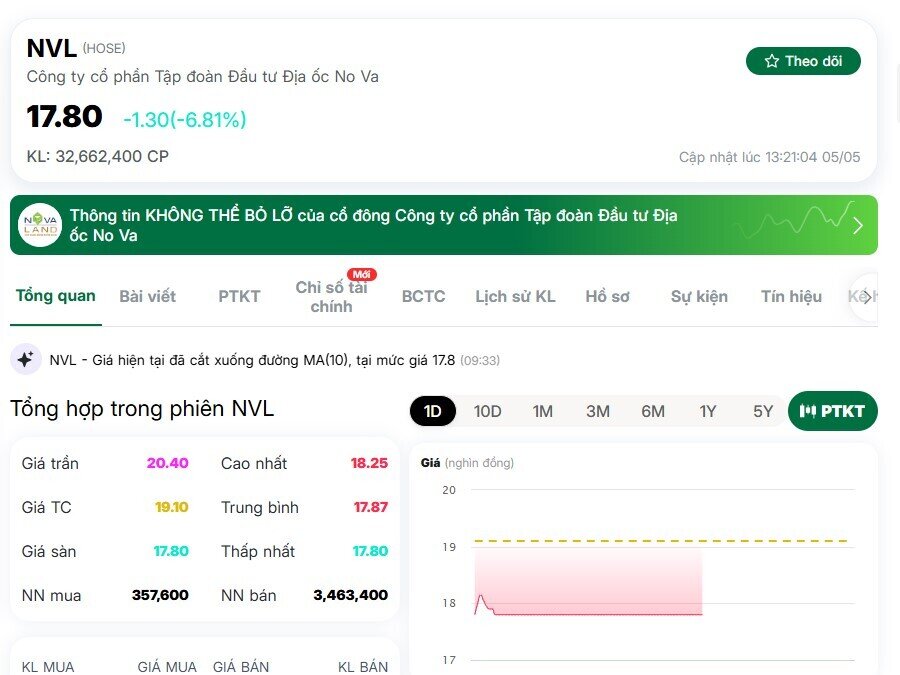
Task: Click the Cập nhật lúc timestamp
Action: [x=769, y=157]
